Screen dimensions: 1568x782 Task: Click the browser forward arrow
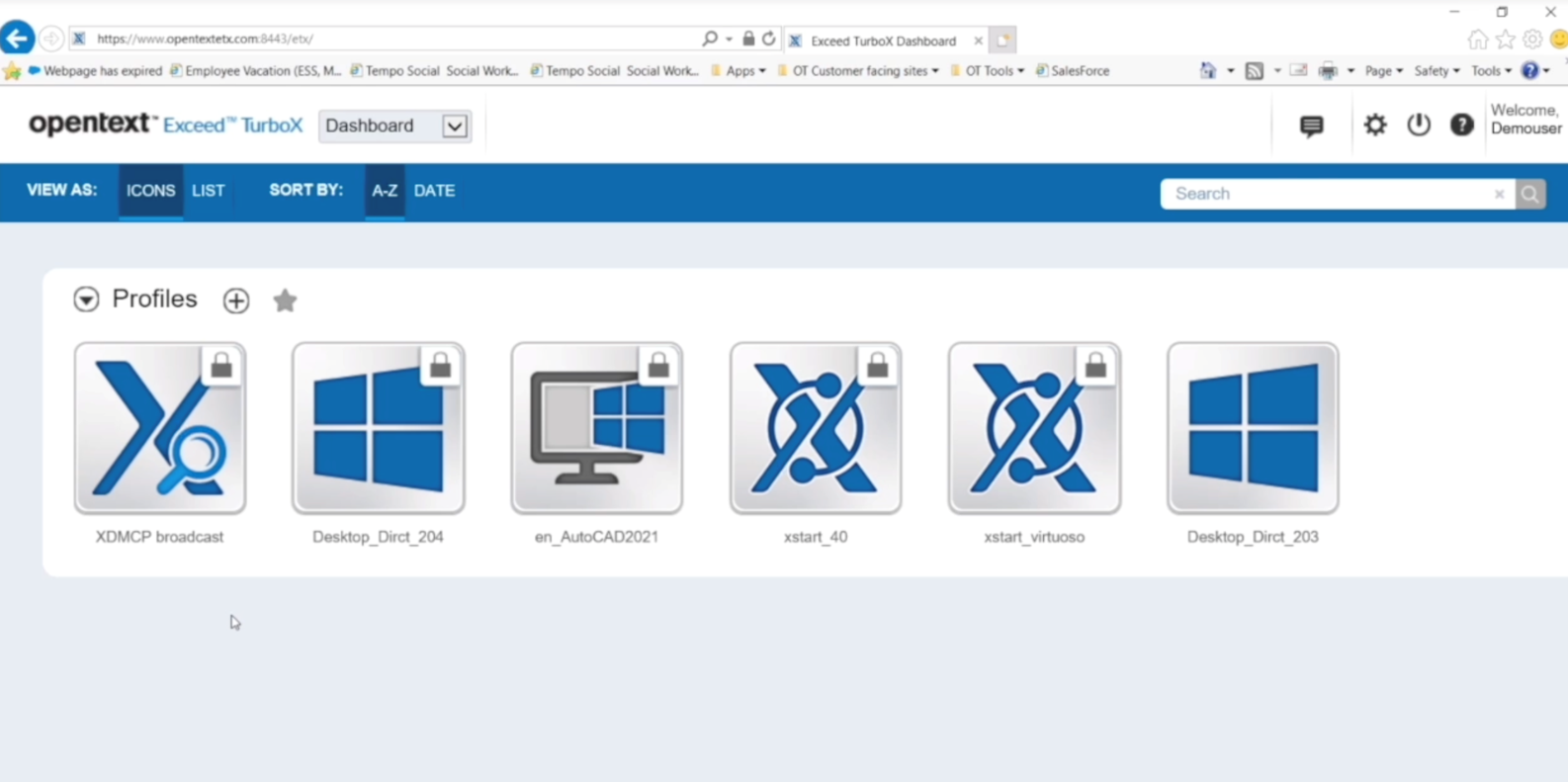coord(51,39)
